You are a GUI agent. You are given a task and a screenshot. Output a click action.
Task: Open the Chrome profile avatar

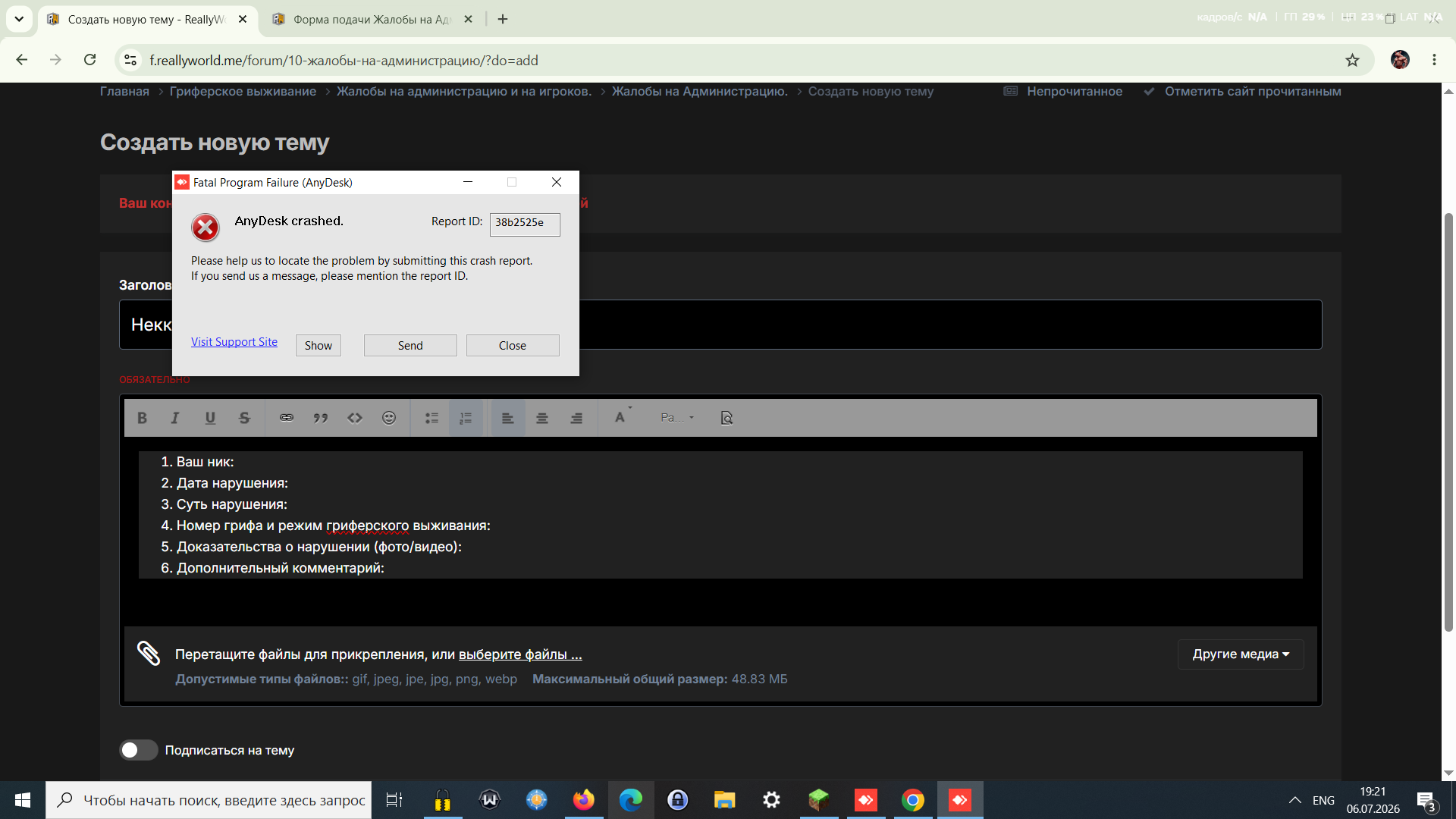[x=1400, y=60]
